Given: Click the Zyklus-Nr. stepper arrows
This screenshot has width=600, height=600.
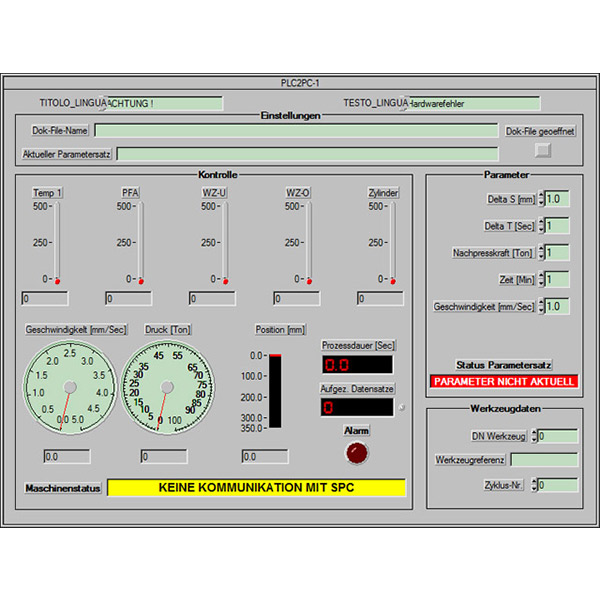Looking at the screenshot, I should 534,485.
